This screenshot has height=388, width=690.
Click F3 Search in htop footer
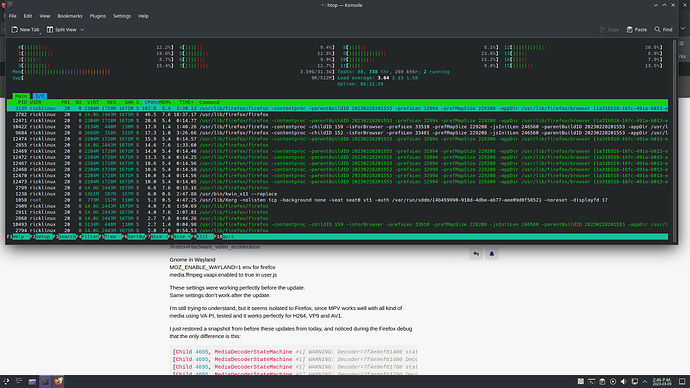[x=65, y=237]
